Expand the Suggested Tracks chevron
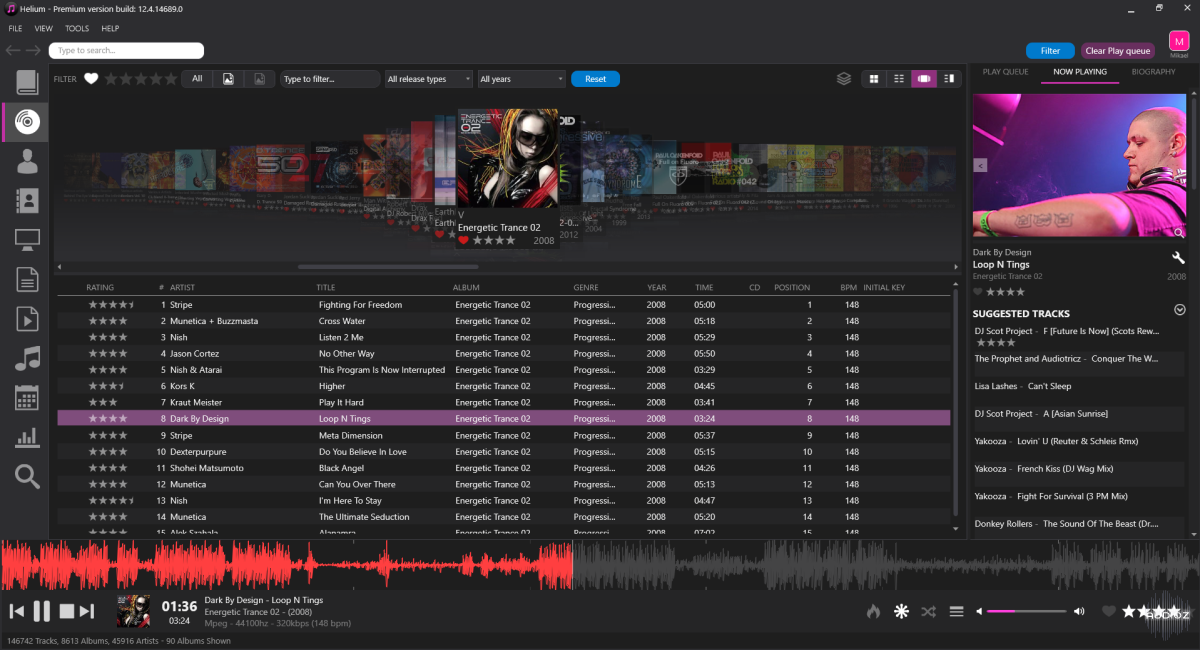This screenshot has width=1200, height=650. click(x=1180, y=310)
